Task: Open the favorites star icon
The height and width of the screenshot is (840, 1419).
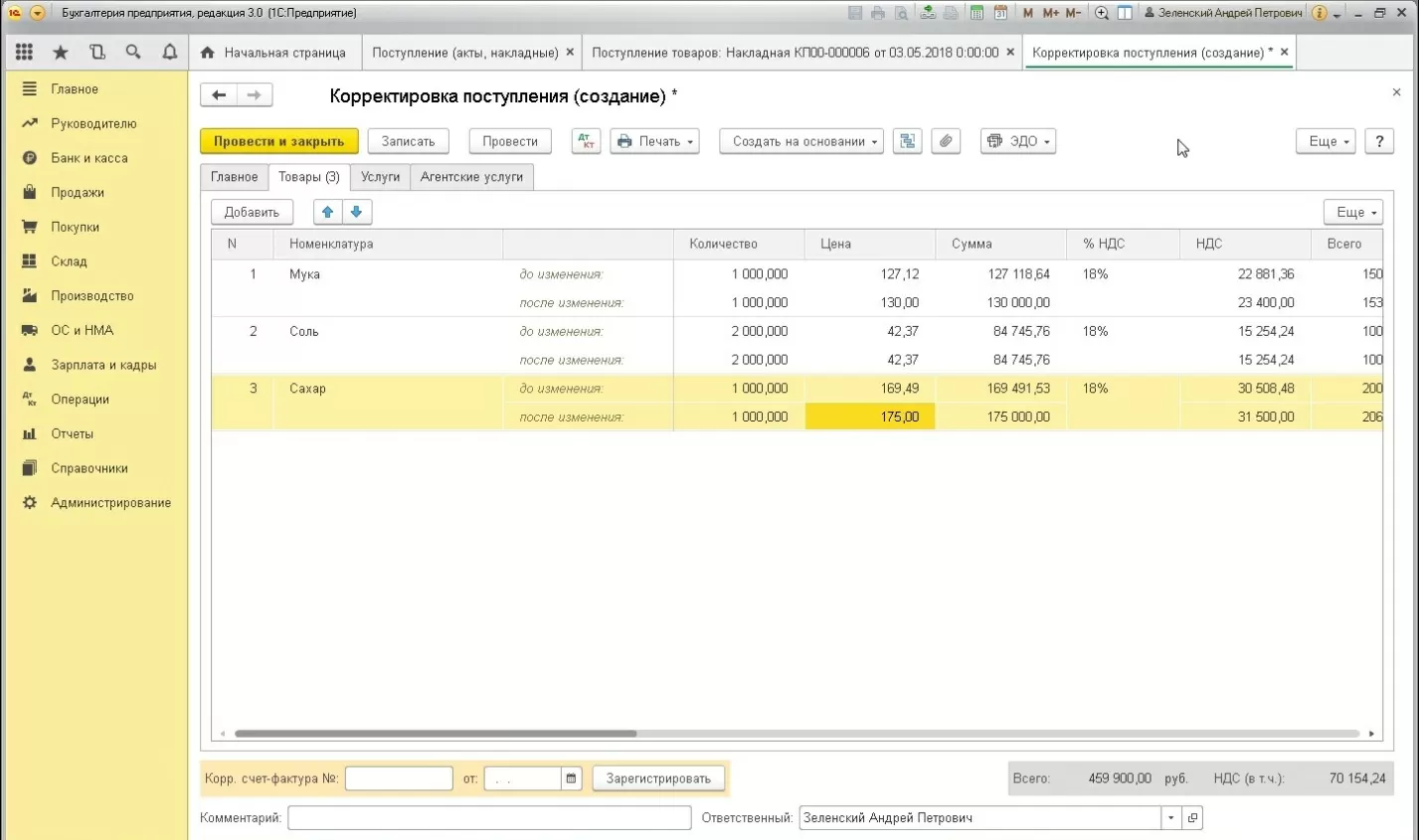Action: [61, 52]
